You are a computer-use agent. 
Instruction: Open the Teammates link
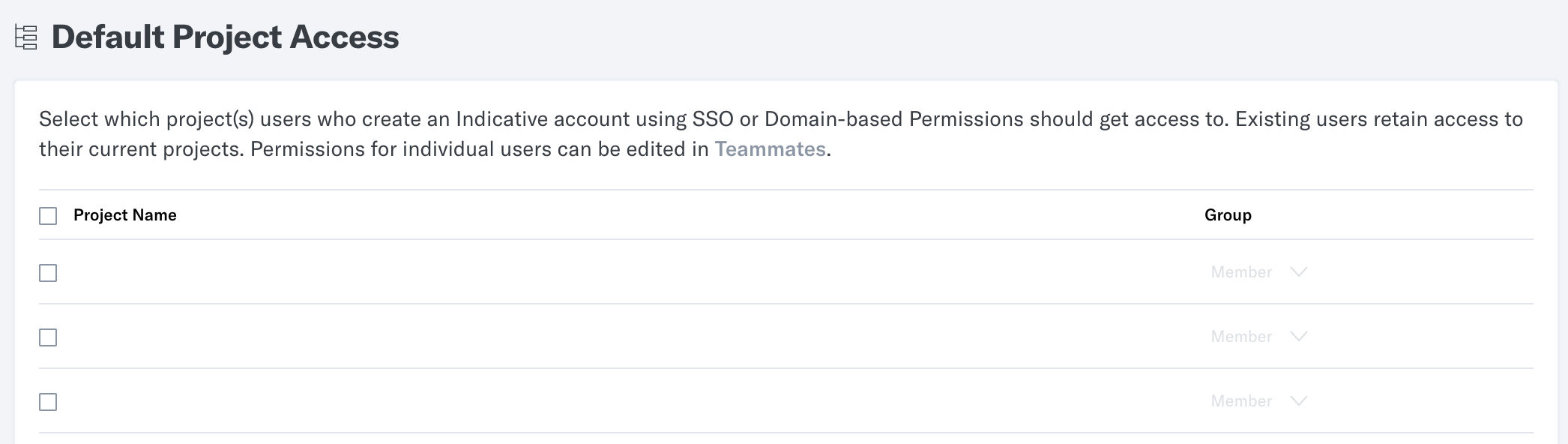[x=770, y=149]
